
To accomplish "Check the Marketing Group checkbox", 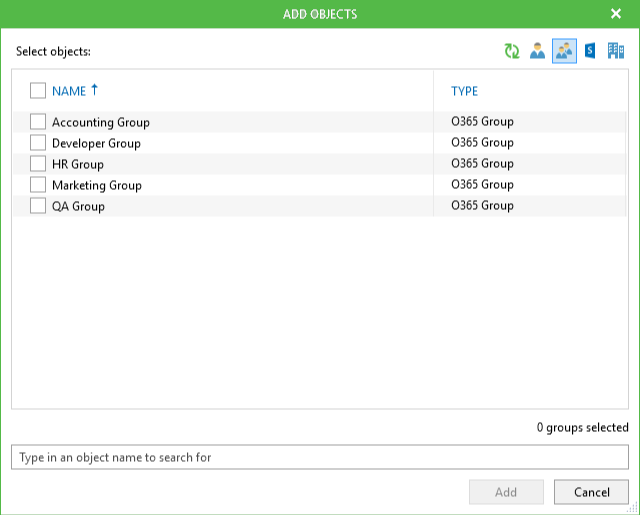I will pos(38,185).
